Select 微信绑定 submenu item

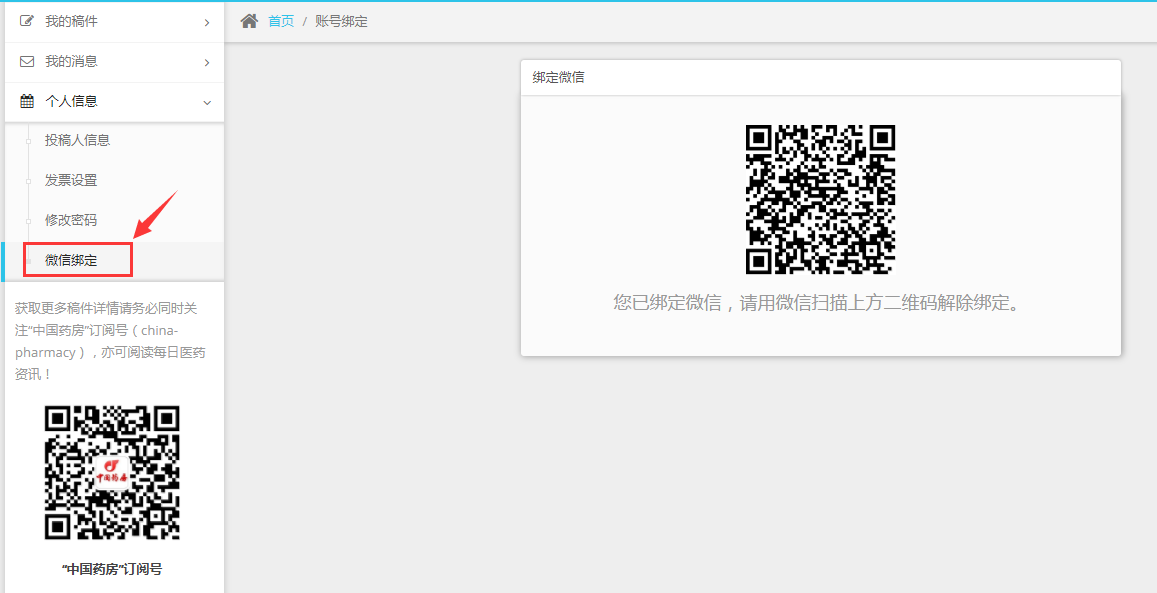coord(71,260)
